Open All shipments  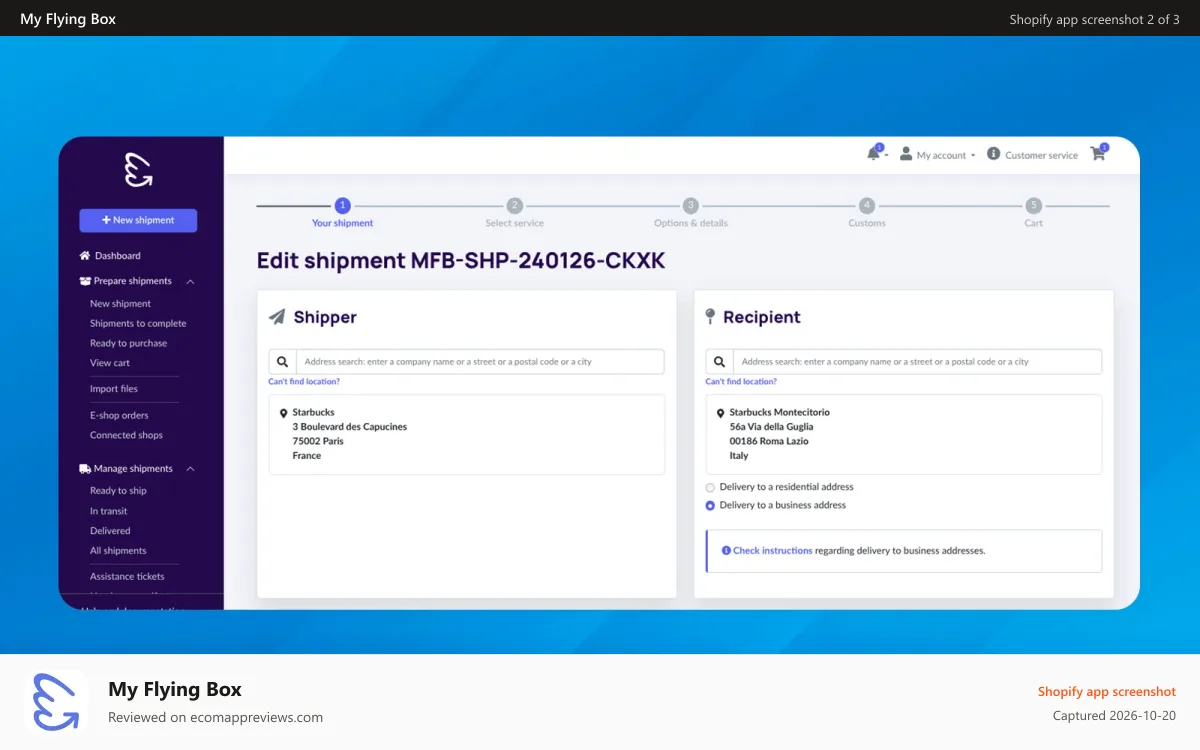118,551
